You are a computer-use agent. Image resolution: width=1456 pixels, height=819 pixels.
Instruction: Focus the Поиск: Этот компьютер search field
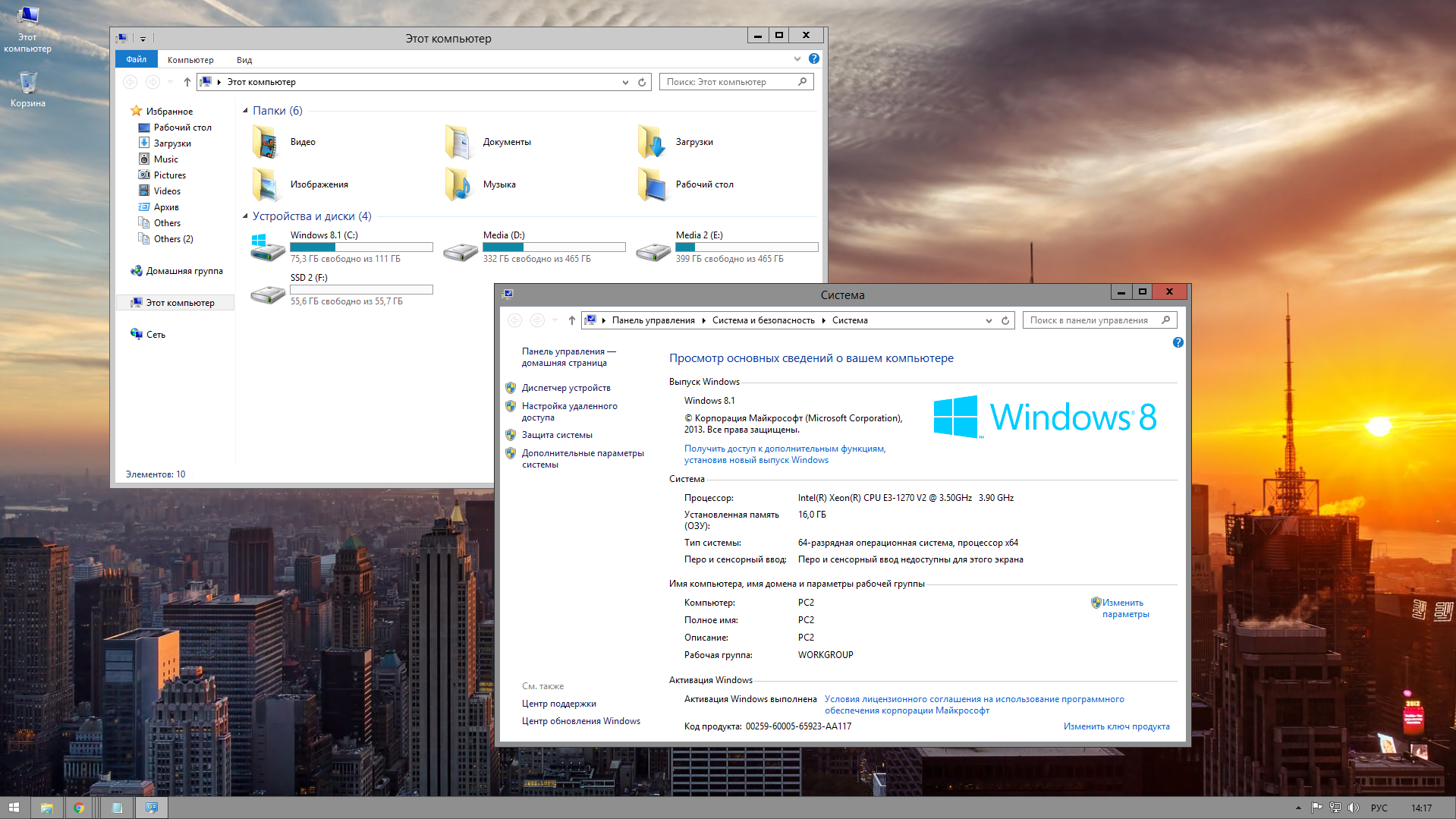pos(736,82)
